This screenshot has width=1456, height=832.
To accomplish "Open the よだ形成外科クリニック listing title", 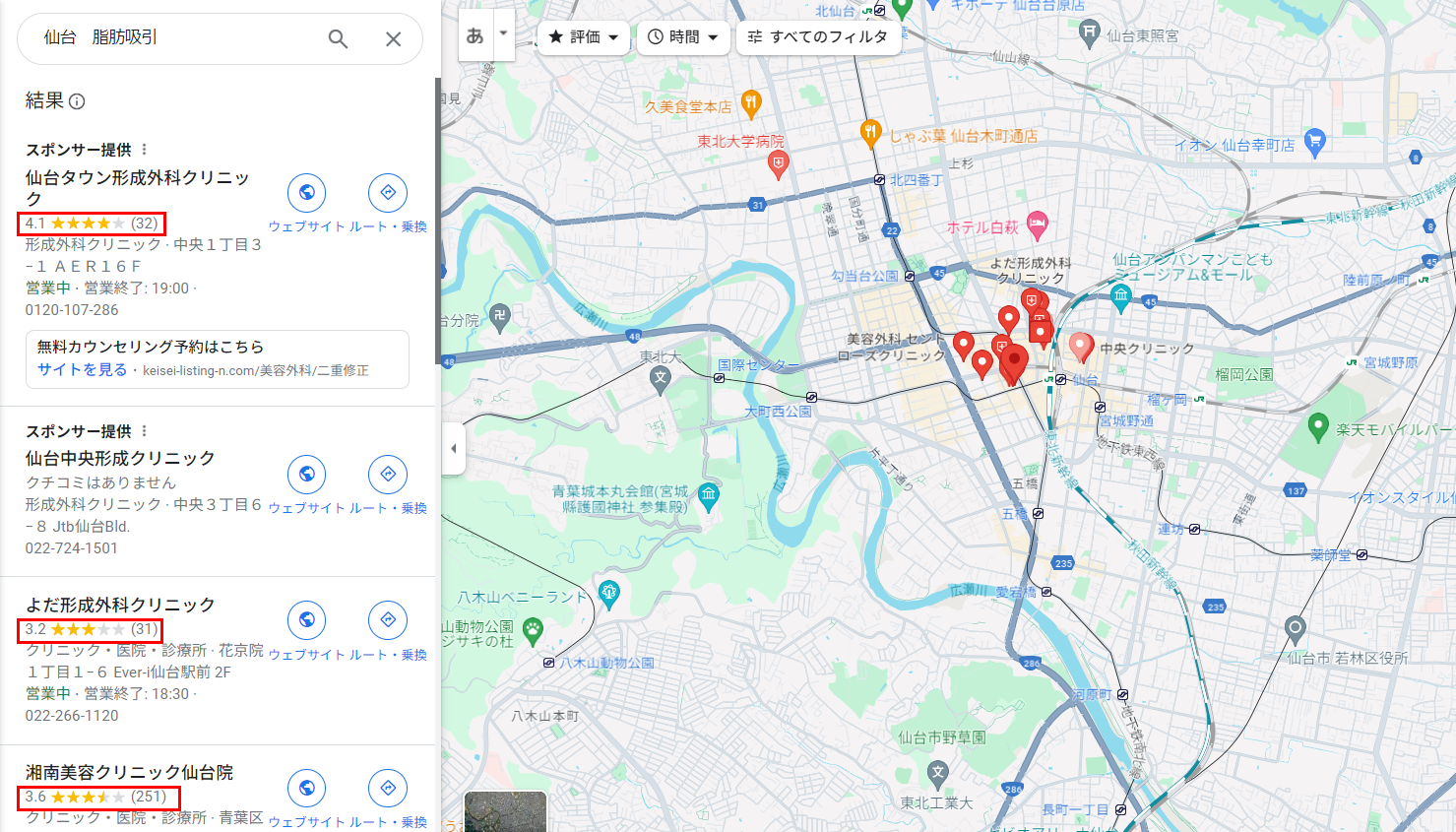I will point(120,606).
